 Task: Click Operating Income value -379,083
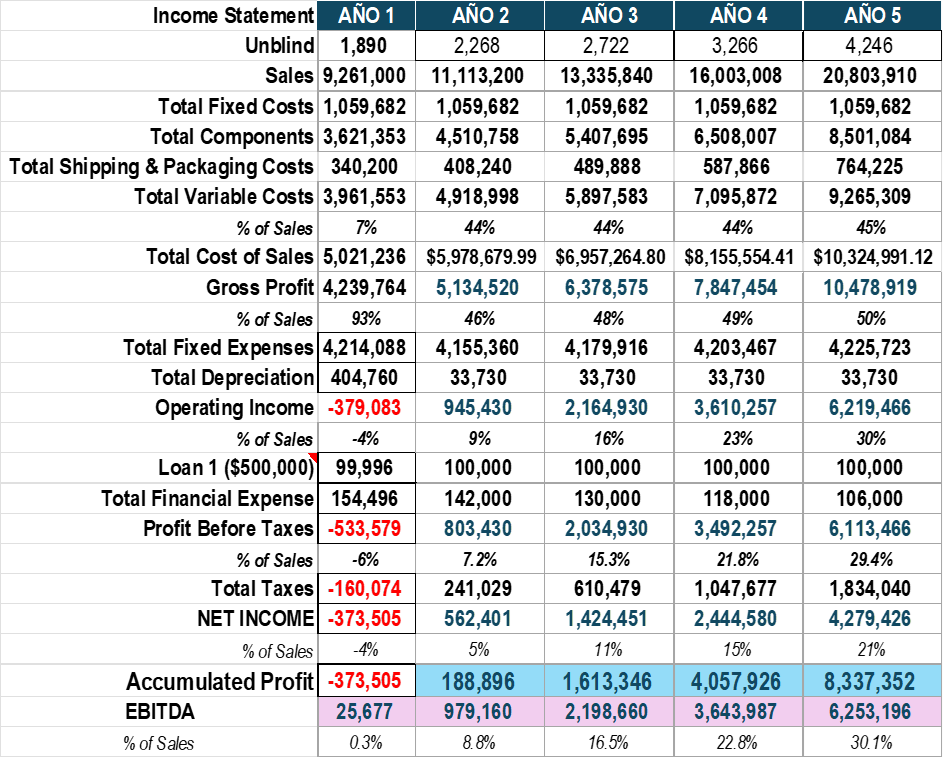364,408
